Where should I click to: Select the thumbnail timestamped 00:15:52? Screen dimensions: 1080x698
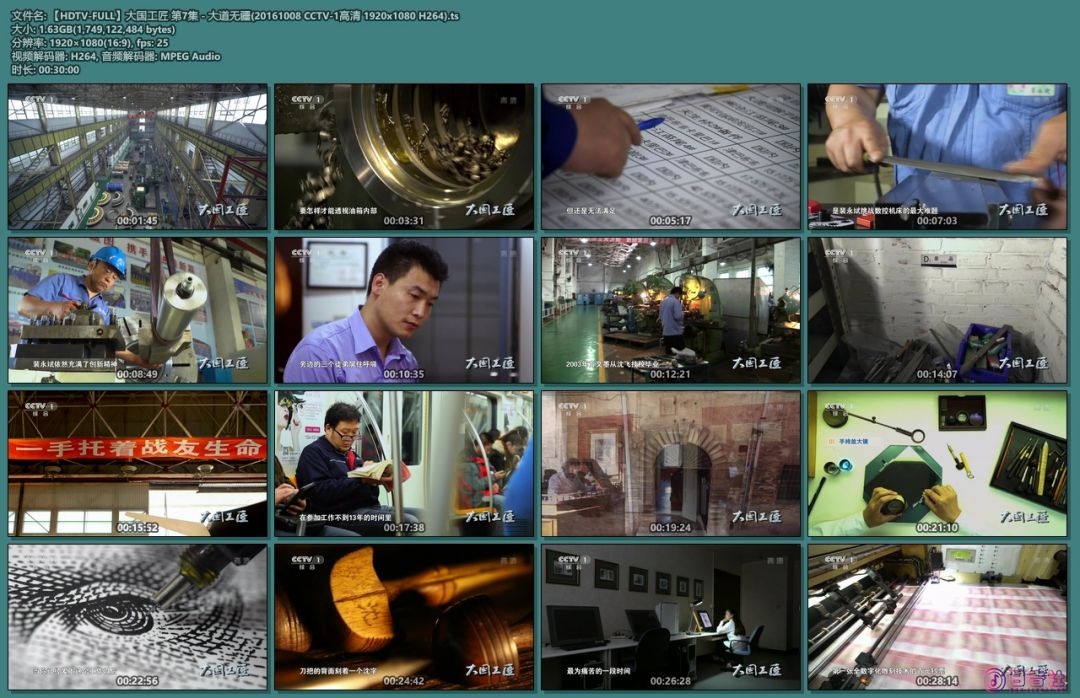(x=138, y=464)
